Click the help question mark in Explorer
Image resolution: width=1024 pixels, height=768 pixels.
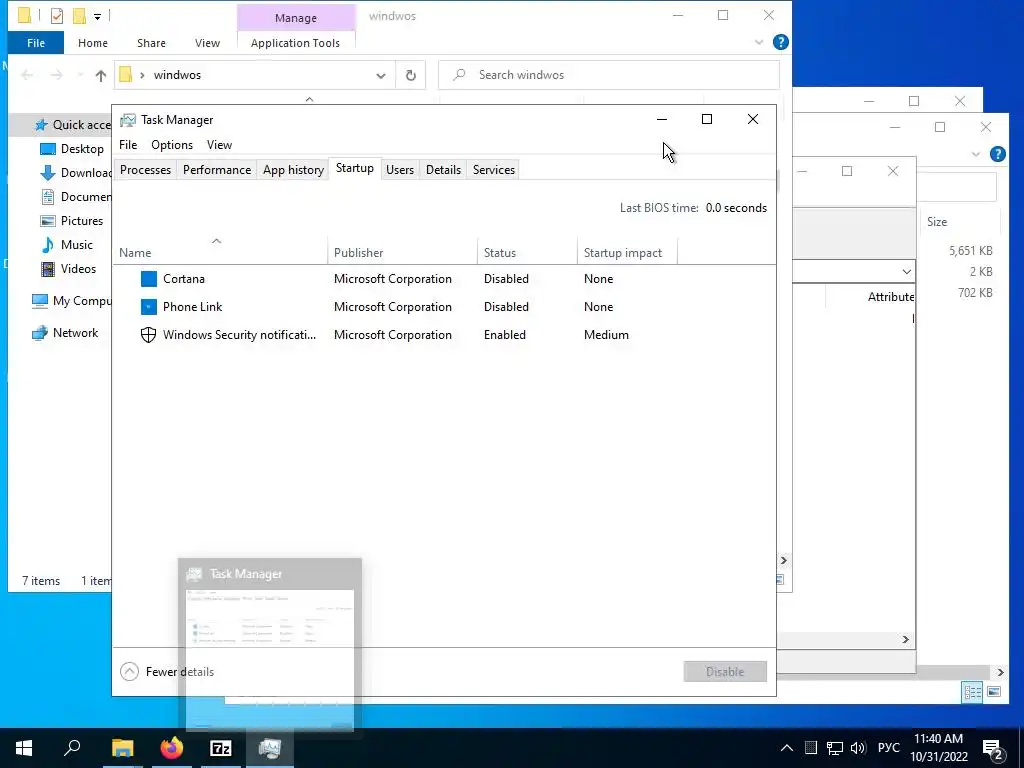pyautogui.click(x=780, y=42)
